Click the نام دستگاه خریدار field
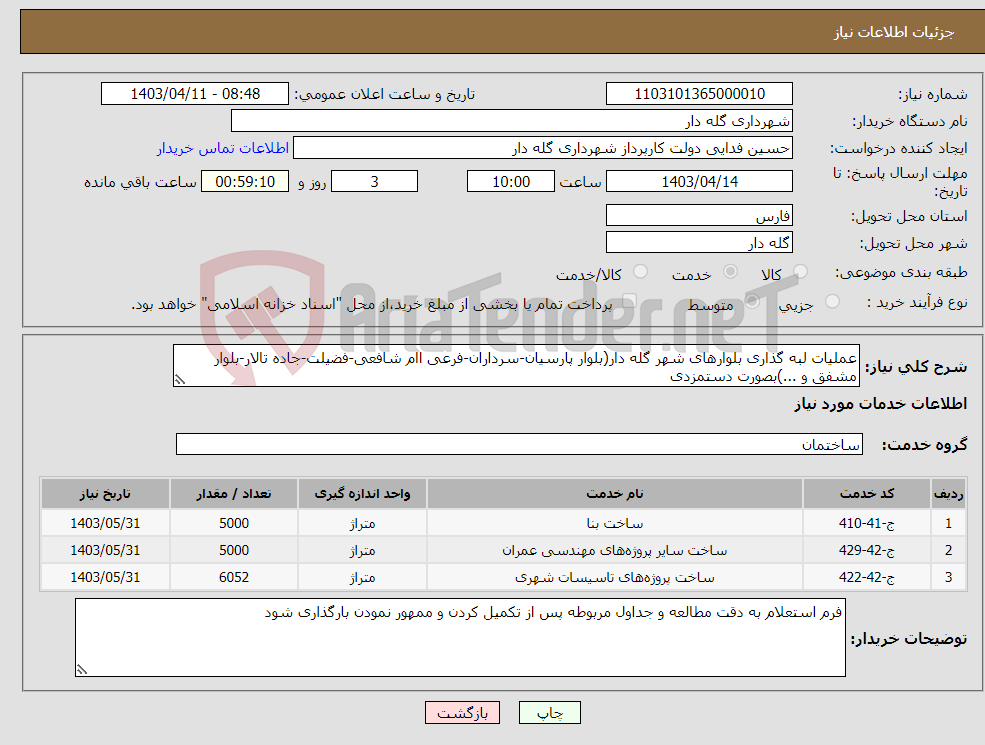Image resolution: width=985 pixels, height=745 pixels. [512, 121]
